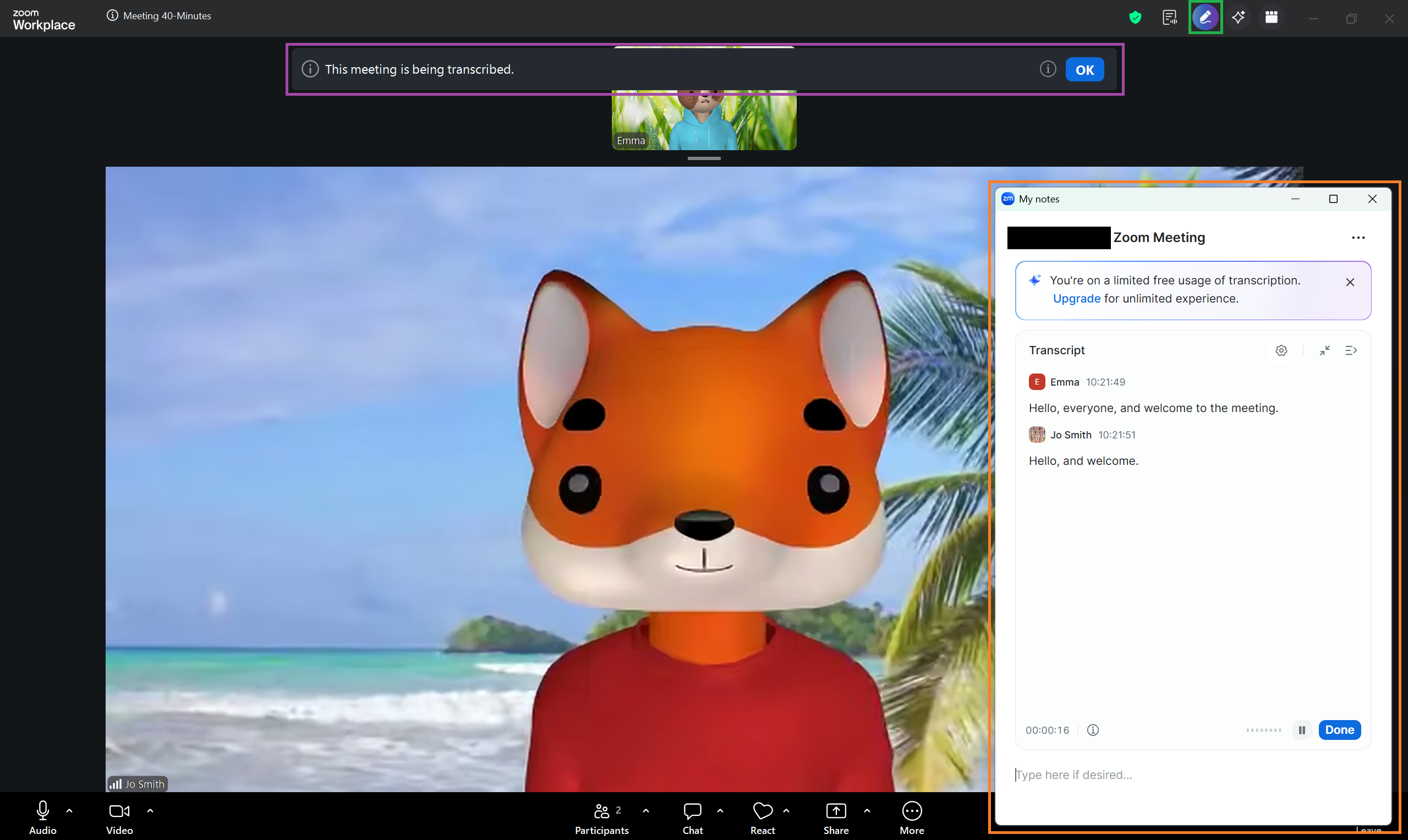
Task: Toggle the My notes pencil icon
Action: (x=1205, y=18)
